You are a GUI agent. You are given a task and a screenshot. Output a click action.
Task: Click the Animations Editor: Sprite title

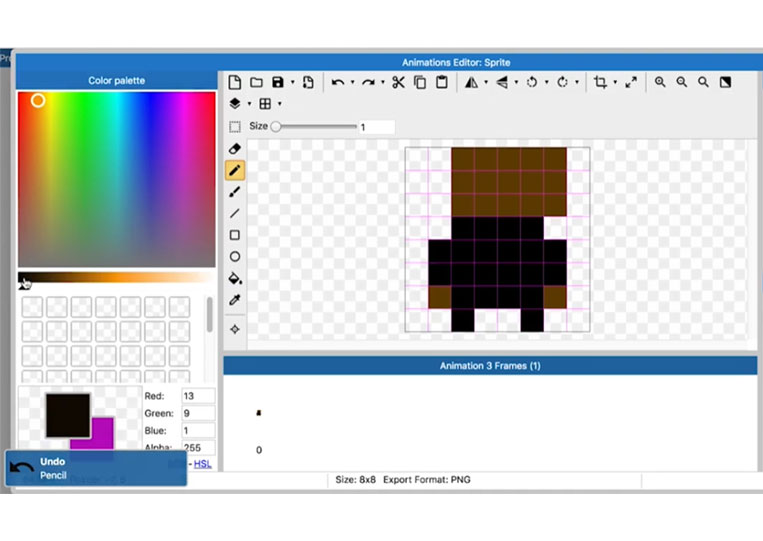[x=456, y=62]
